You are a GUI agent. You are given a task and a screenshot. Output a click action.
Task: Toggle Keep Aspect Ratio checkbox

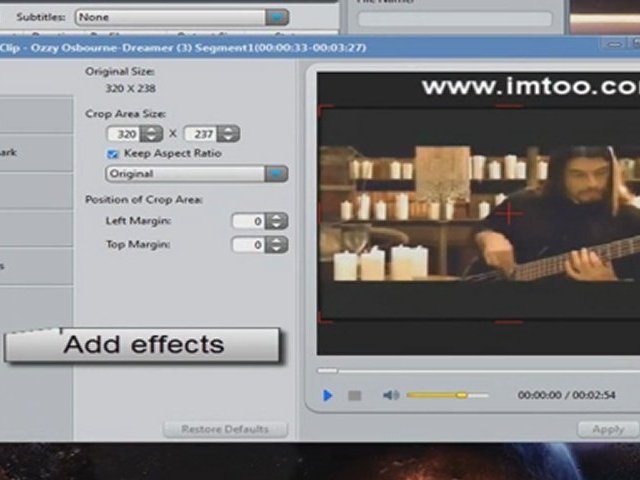(x=113, y=154)
